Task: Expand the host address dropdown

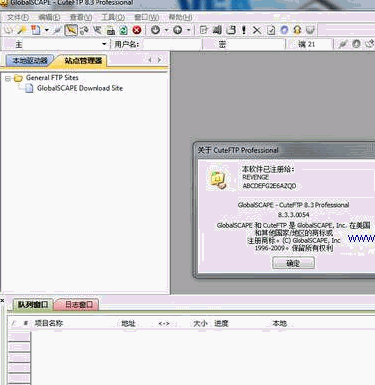Action: (104, 44)
